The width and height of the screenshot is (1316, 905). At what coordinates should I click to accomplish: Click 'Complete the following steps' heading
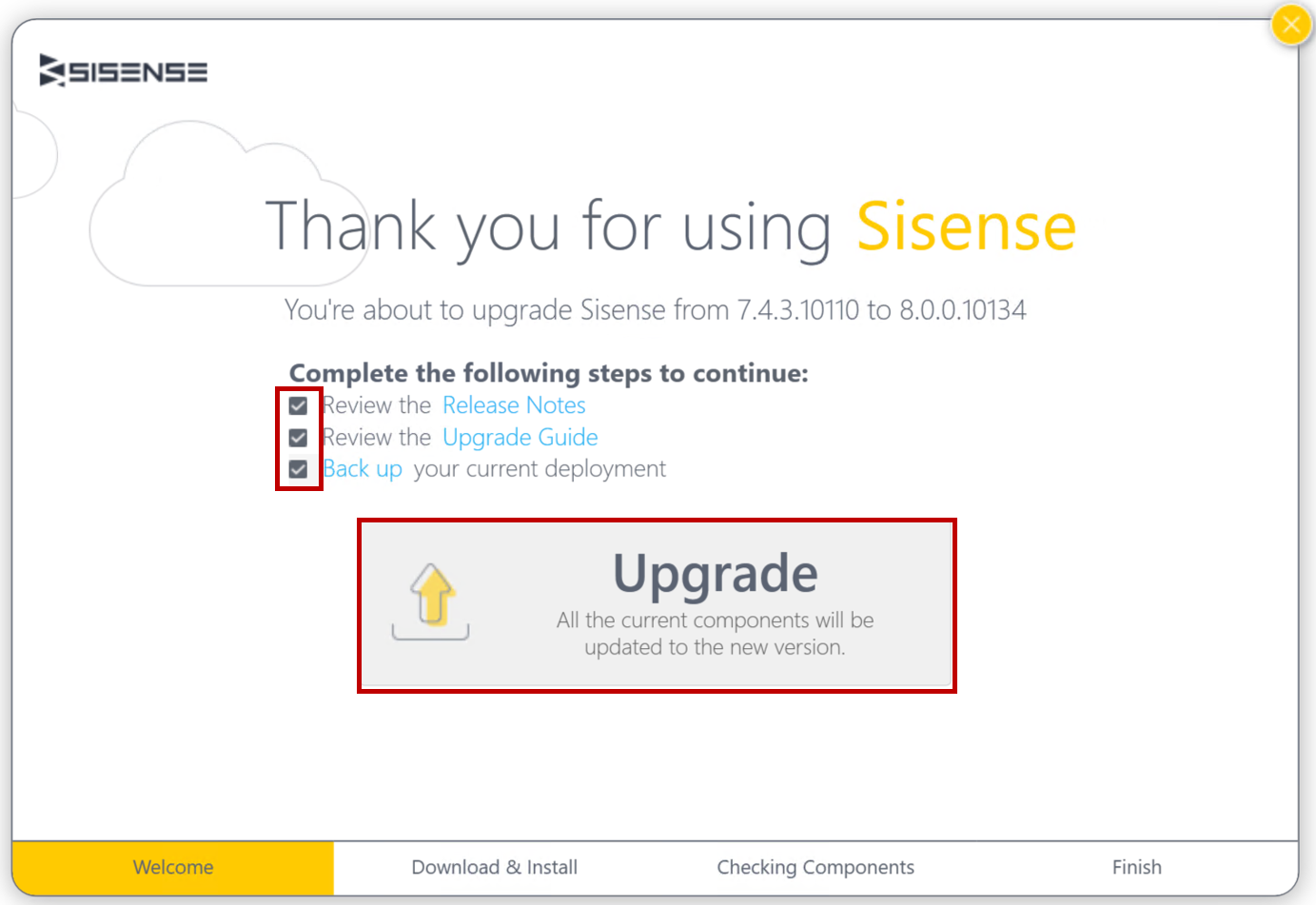pyautogui.click(x=549, y=373)
